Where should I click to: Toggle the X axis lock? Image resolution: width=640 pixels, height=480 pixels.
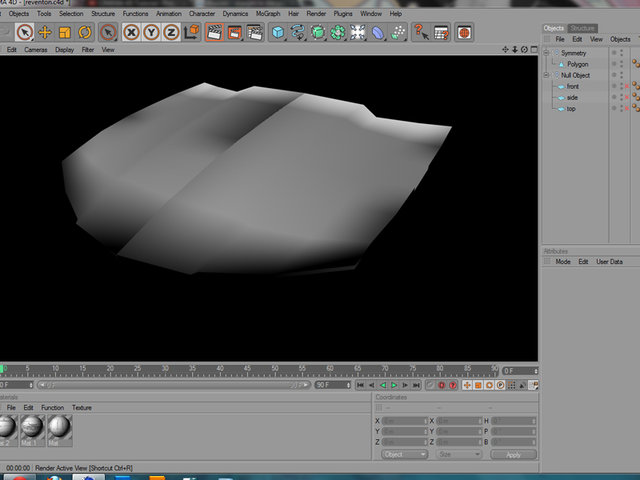(x=131, y=32)
